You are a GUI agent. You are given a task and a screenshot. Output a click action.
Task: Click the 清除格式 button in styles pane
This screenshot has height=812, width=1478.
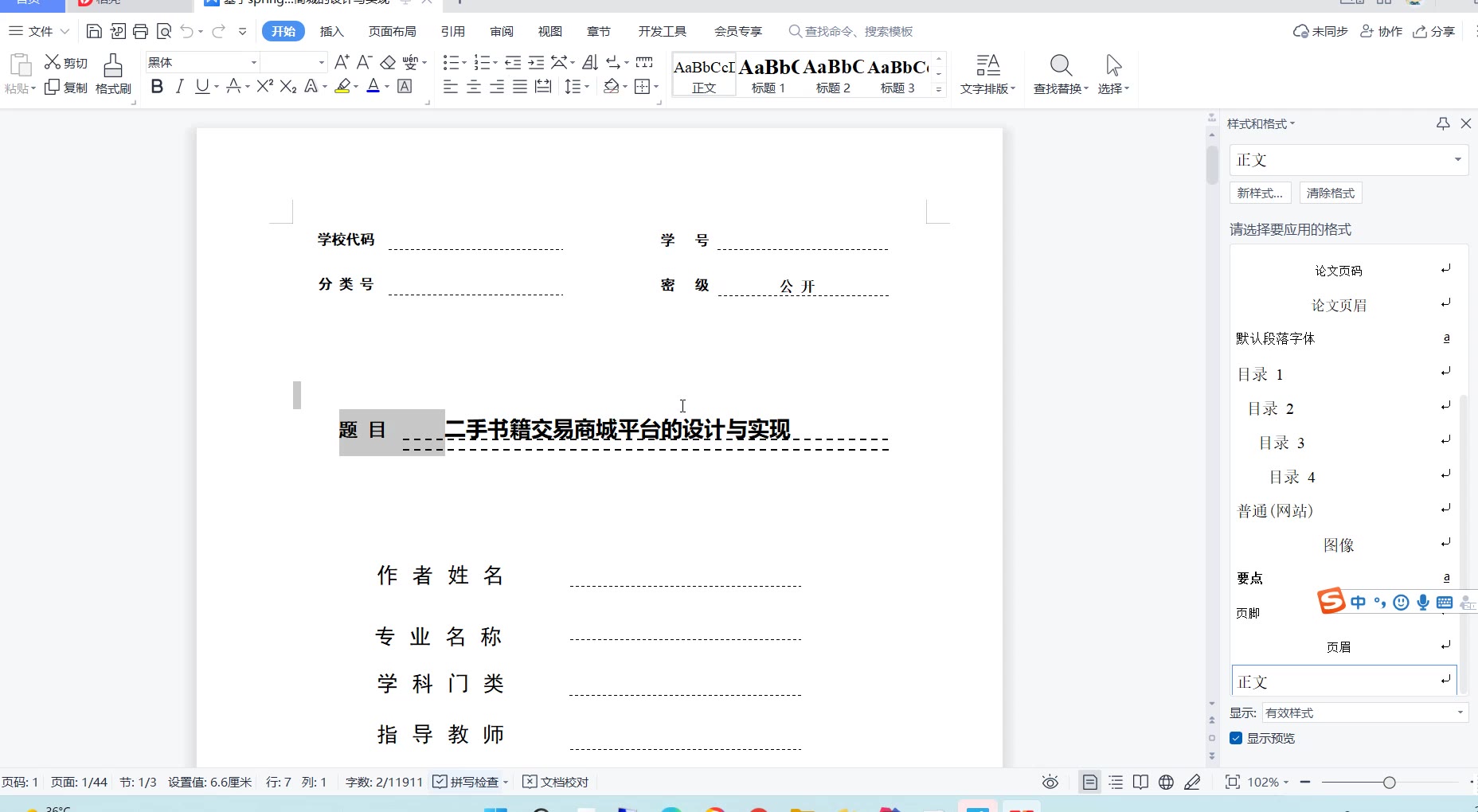pyautogui.click(x=1331, y=193)
